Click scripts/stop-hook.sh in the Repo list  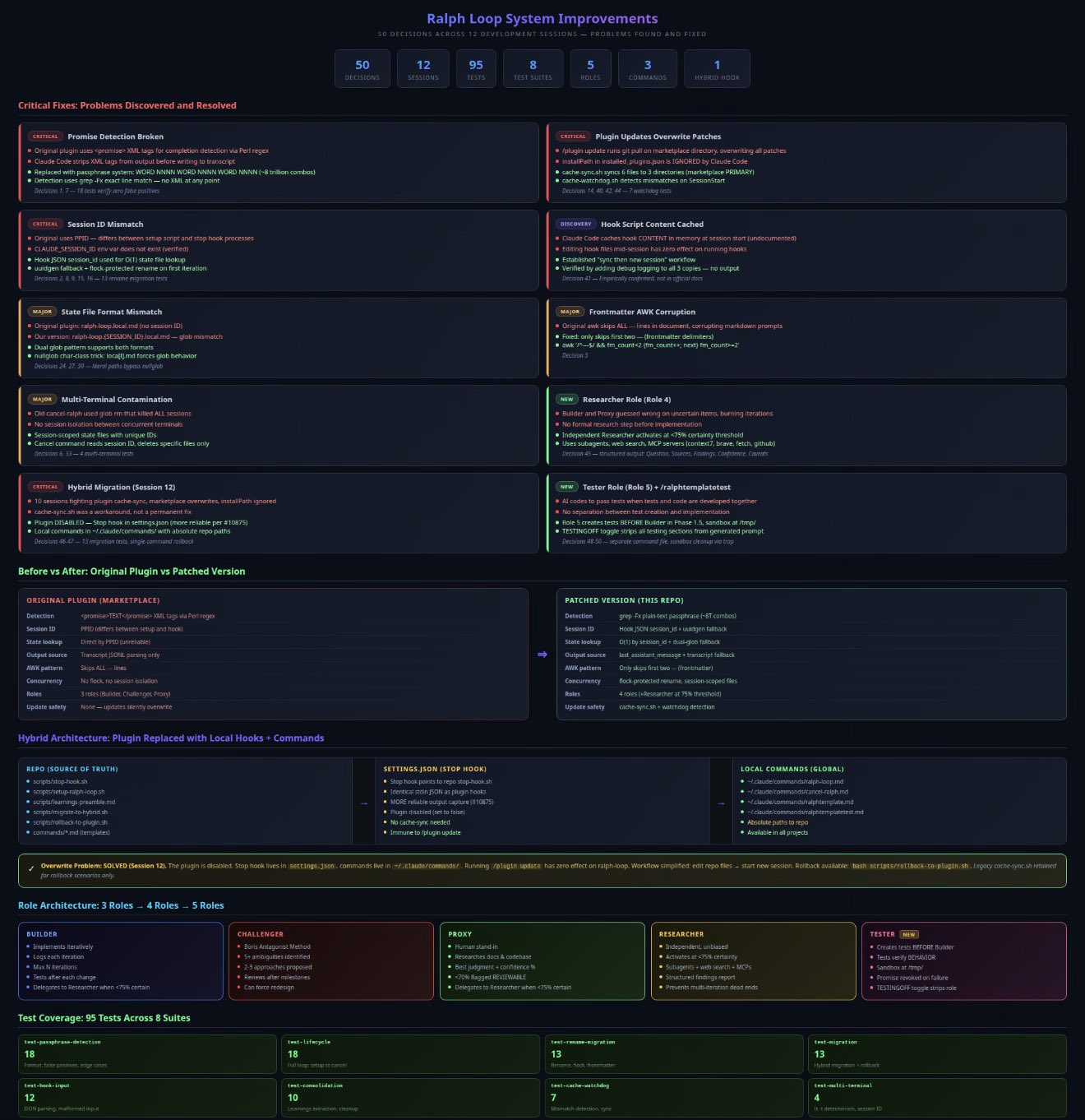pyautogui.click(x=60, y=782)
